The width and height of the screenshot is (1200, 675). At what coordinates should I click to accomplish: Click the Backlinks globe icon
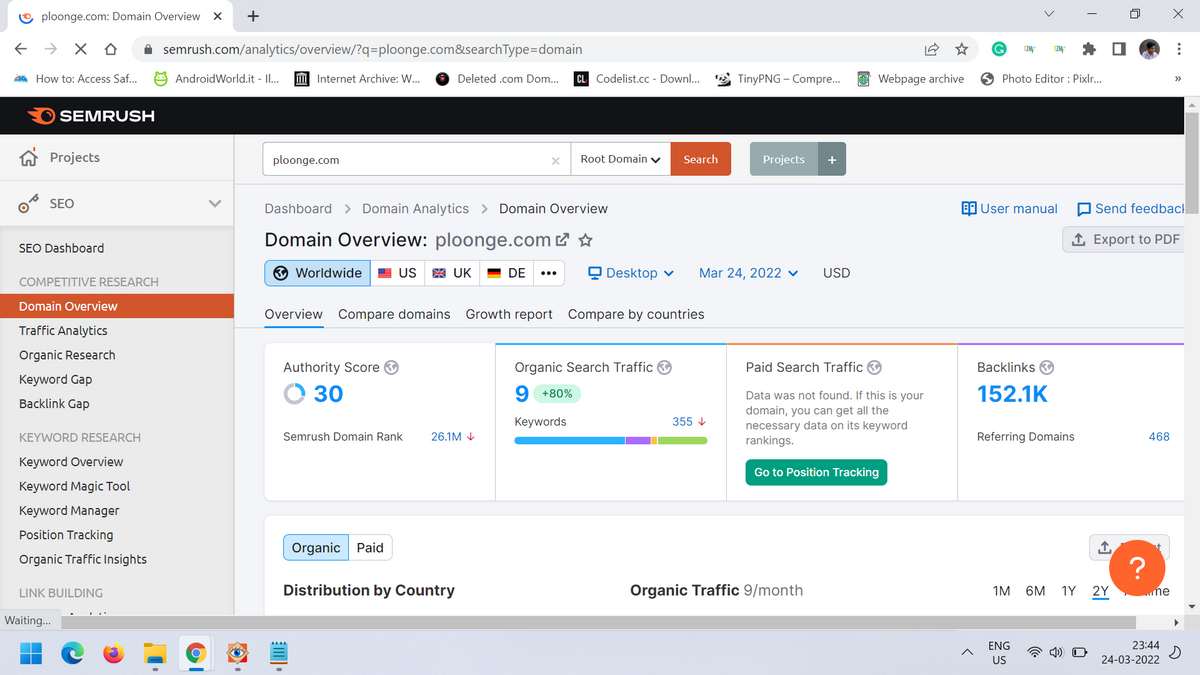tap(1047, 367)
